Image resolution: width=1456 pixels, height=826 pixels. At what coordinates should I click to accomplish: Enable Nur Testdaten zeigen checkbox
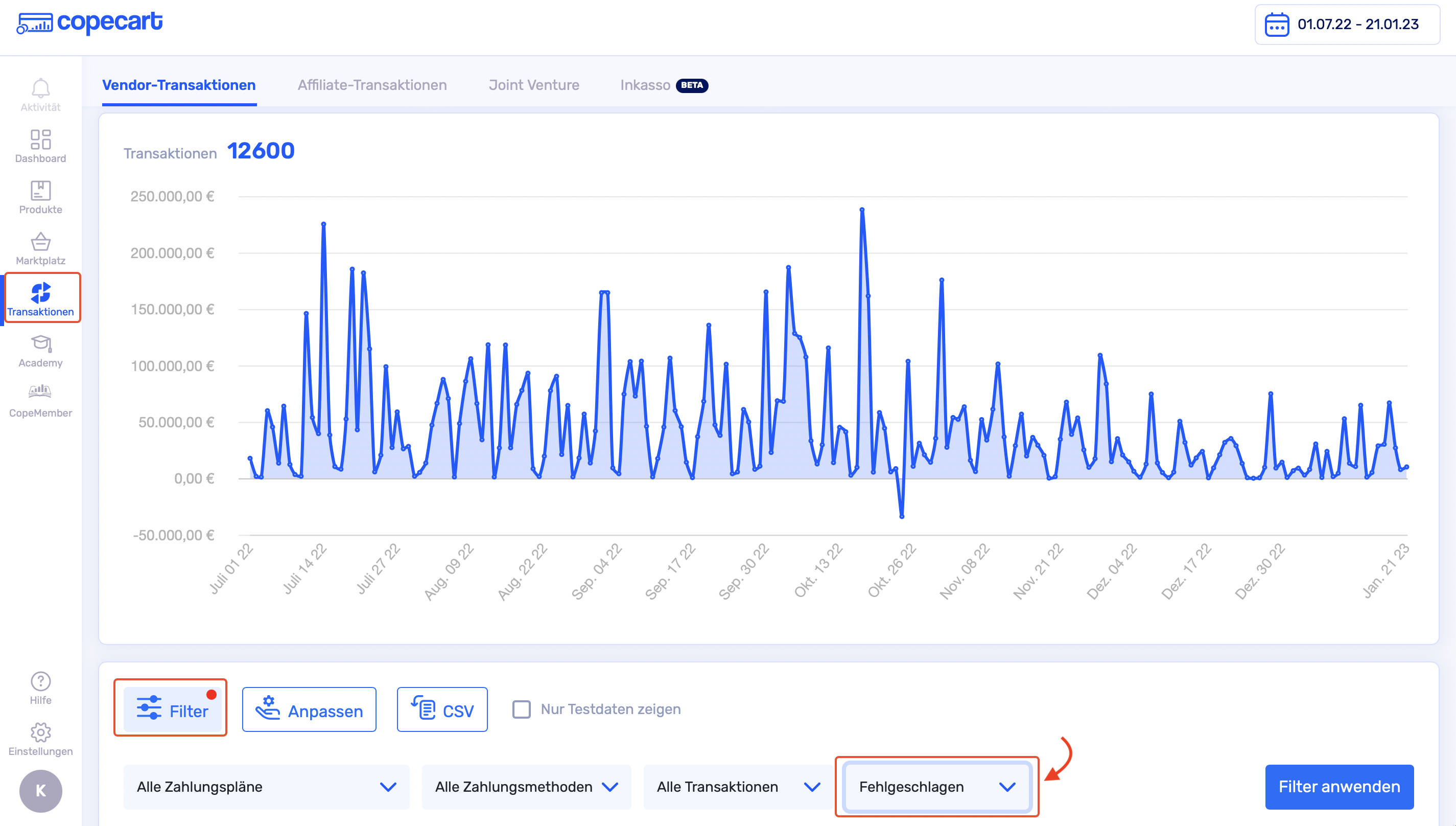[x=521, y=709]
